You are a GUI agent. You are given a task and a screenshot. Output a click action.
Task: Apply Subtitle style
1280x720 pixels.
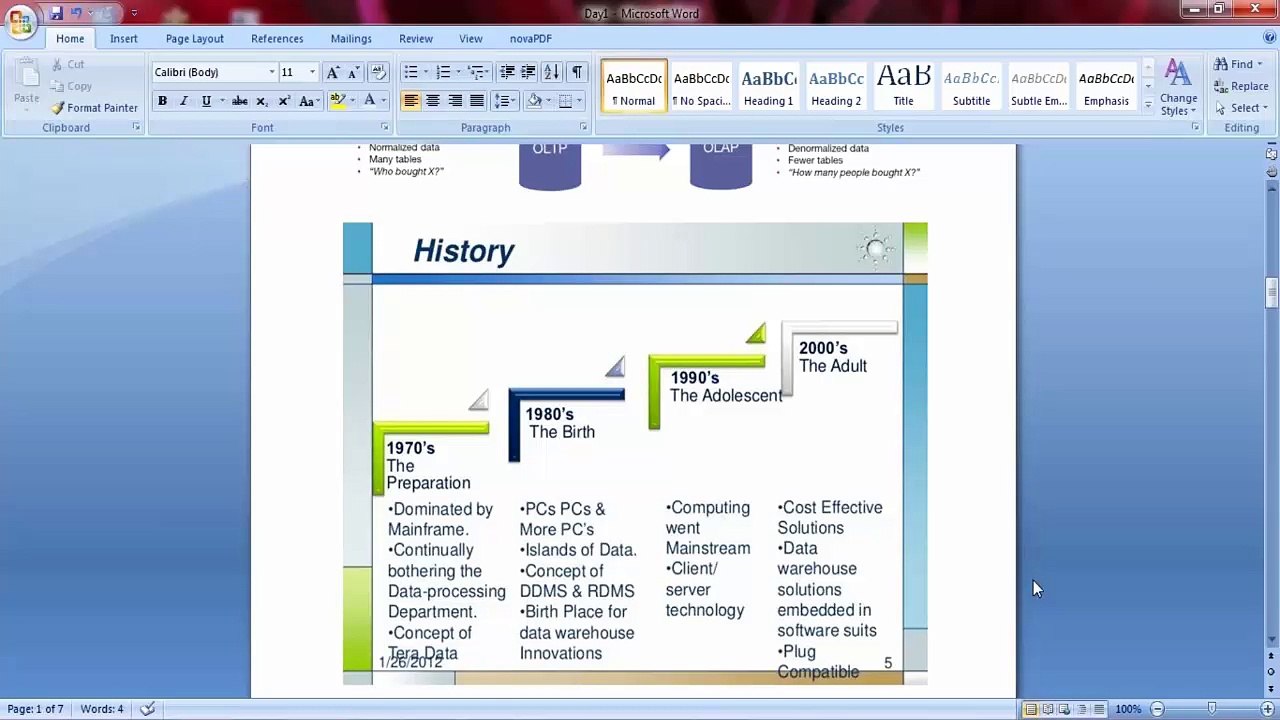[971, 87]
